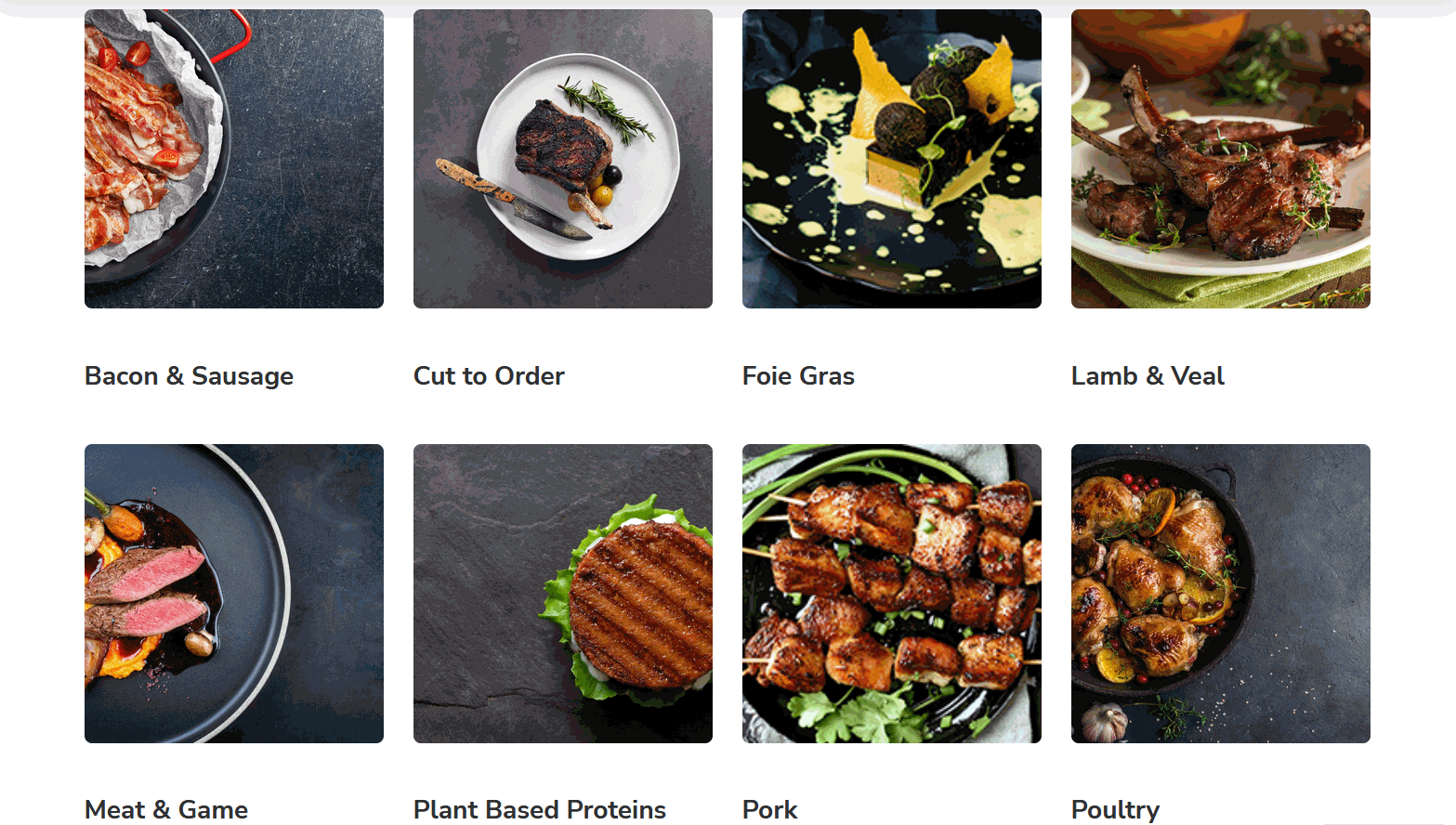This screenshot has width=1456, height=825.
Task: Click the red pan handle in bacon photo
Action: (x=233, y=33)
